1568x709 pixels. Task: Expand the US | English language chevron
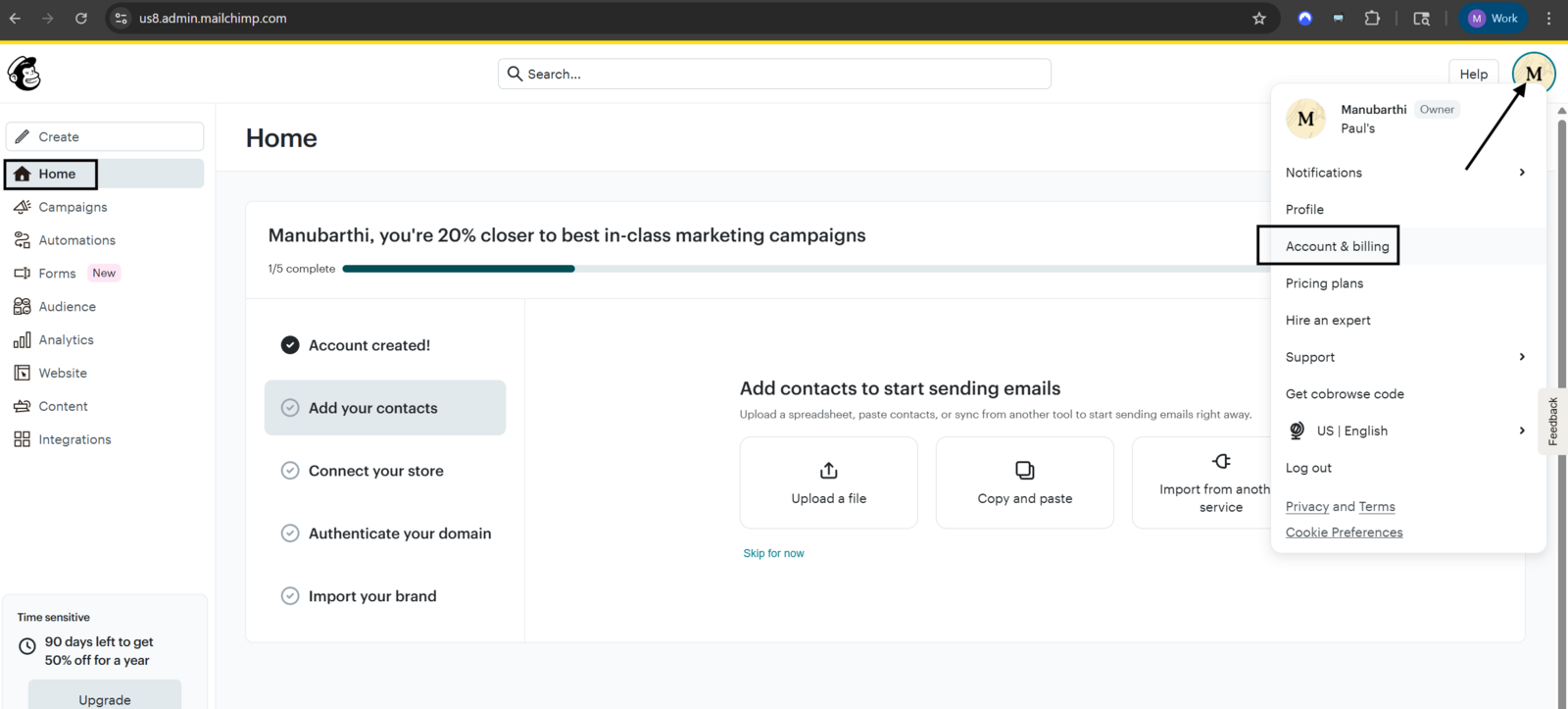click(1522, 430)
